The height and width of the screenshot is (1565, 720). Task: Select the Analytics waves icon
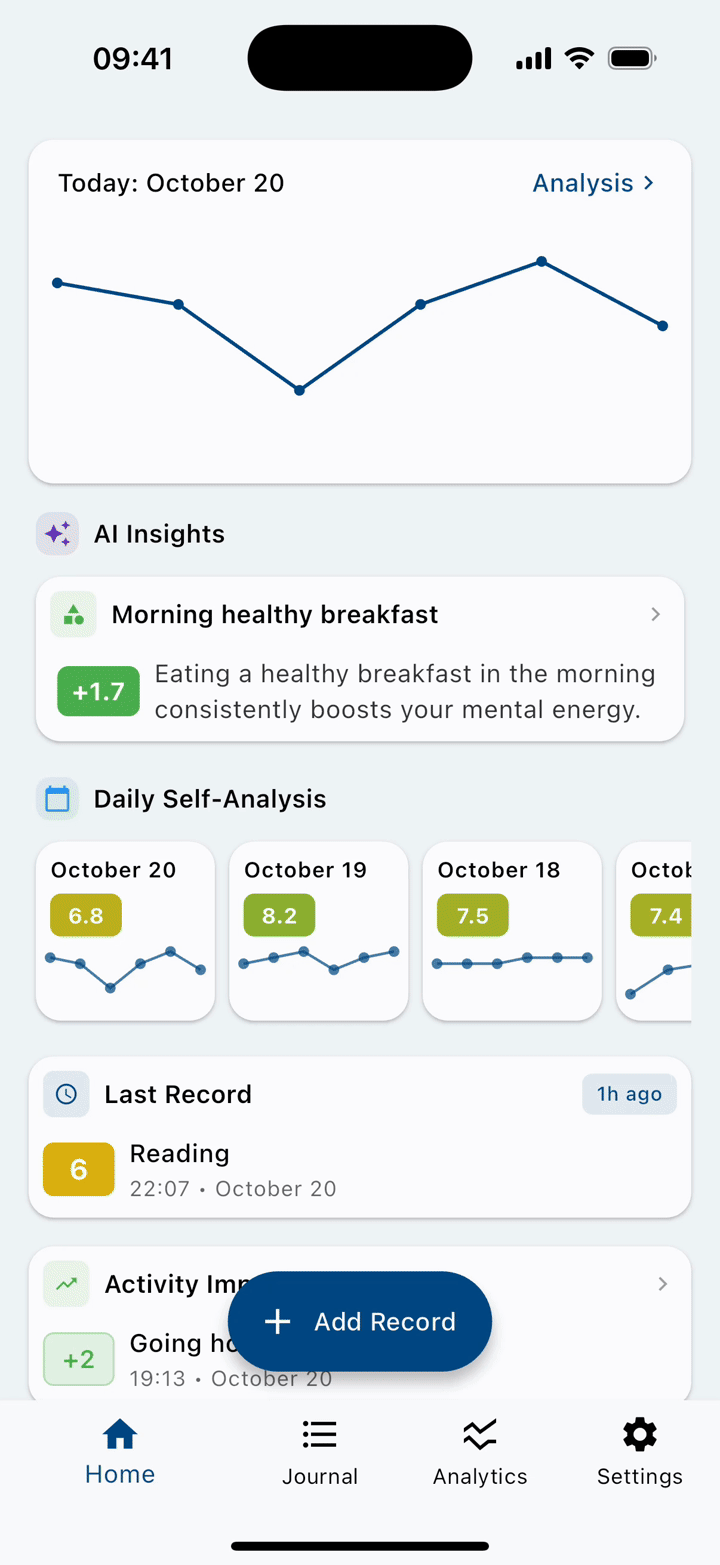479,1434
